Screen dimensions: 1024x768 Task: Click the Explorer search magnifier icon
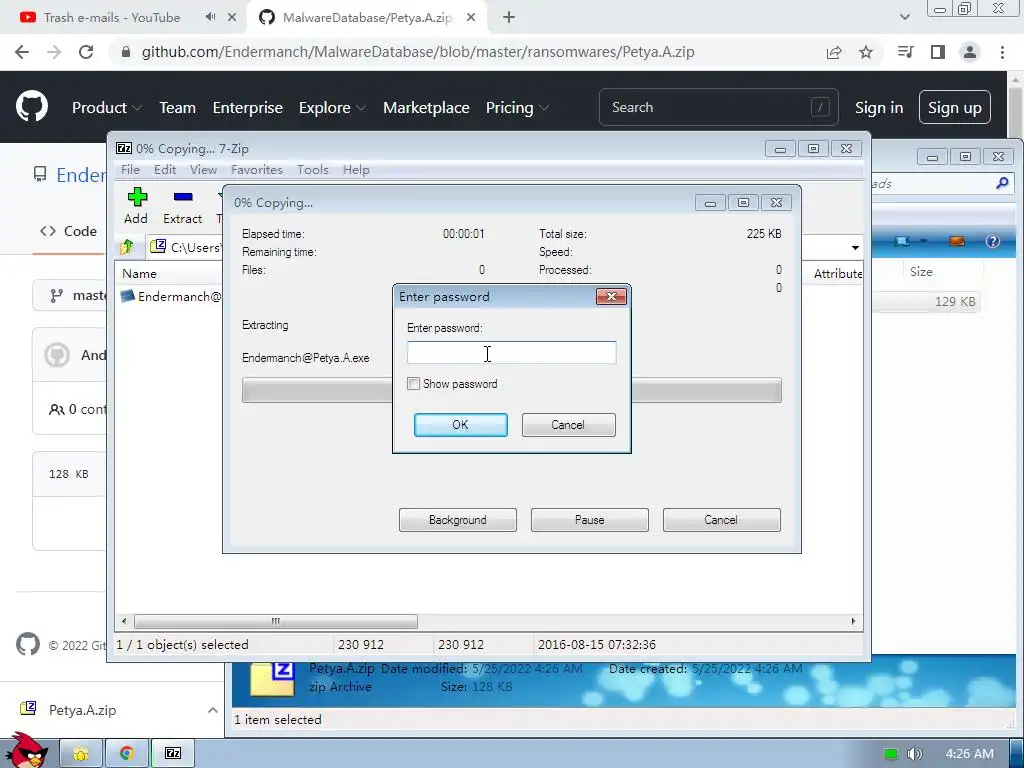(x=1002, y=184)
